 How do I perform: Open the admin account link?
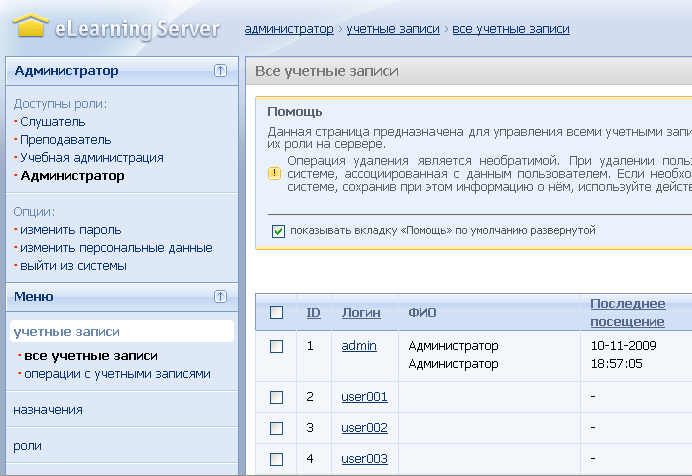359,346
